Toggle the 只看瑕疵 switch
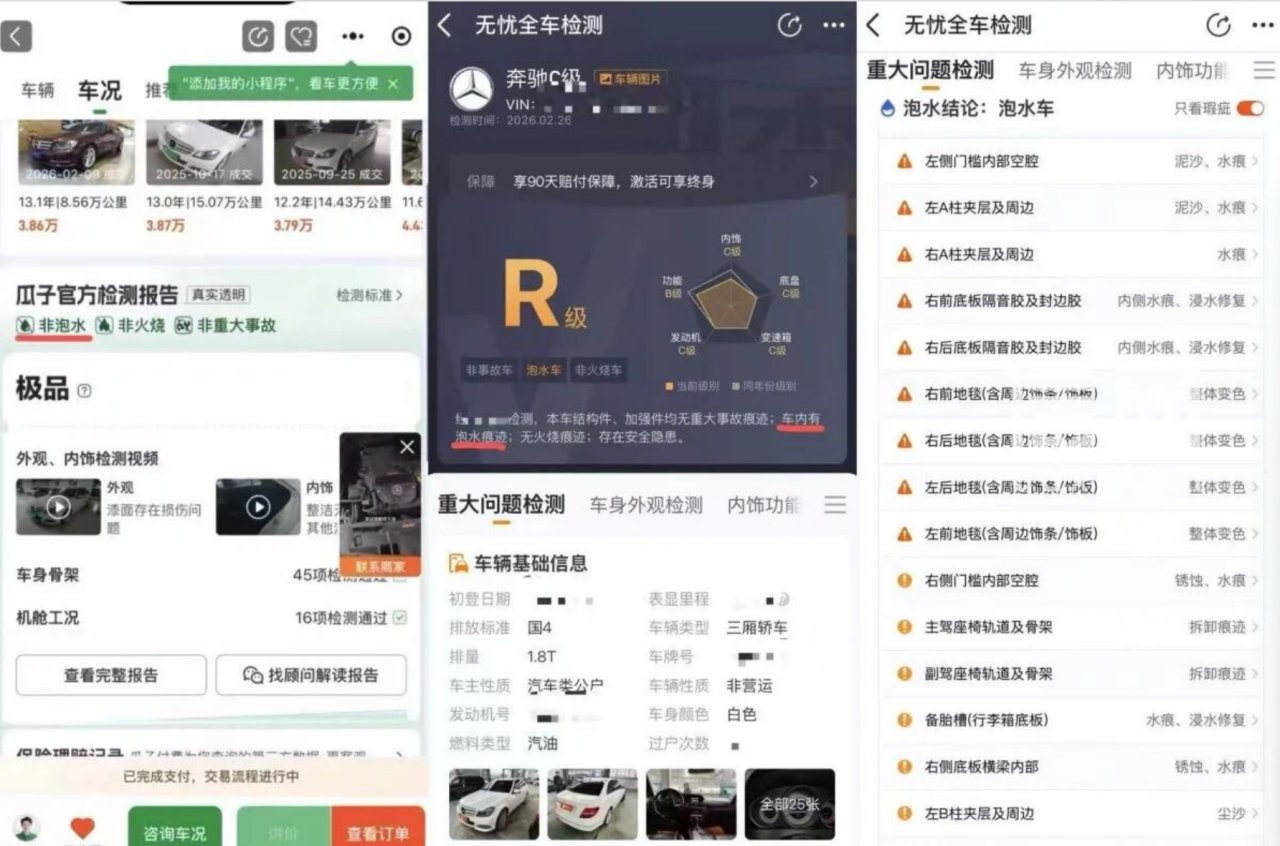The height and width of the screenshot is (846, 1280). [1250, 108]
